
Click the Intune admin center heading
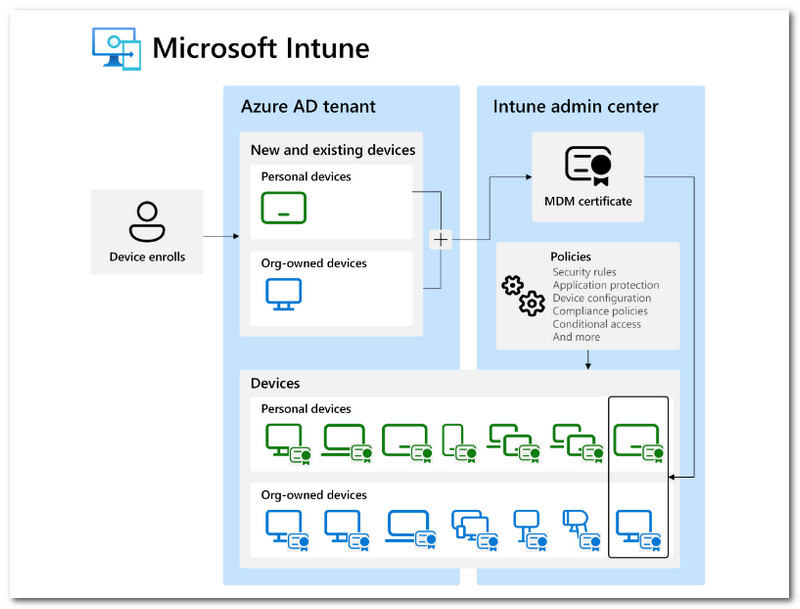576,106
